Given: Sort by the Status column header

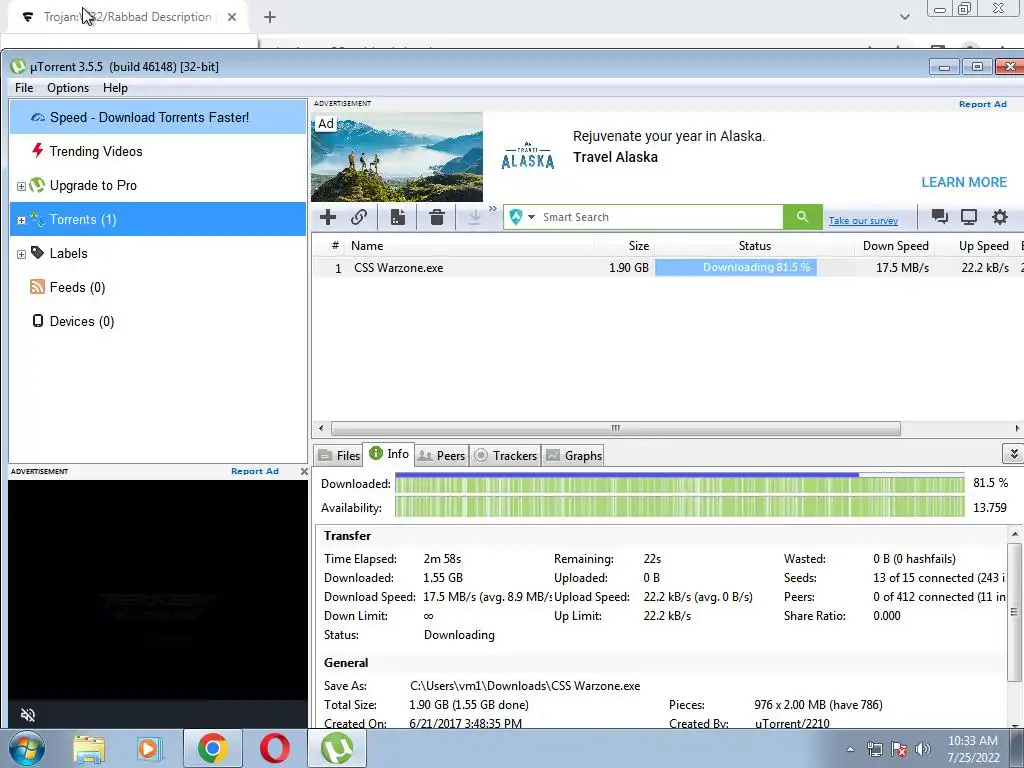Looking at the screenshot, I should 754,246.
